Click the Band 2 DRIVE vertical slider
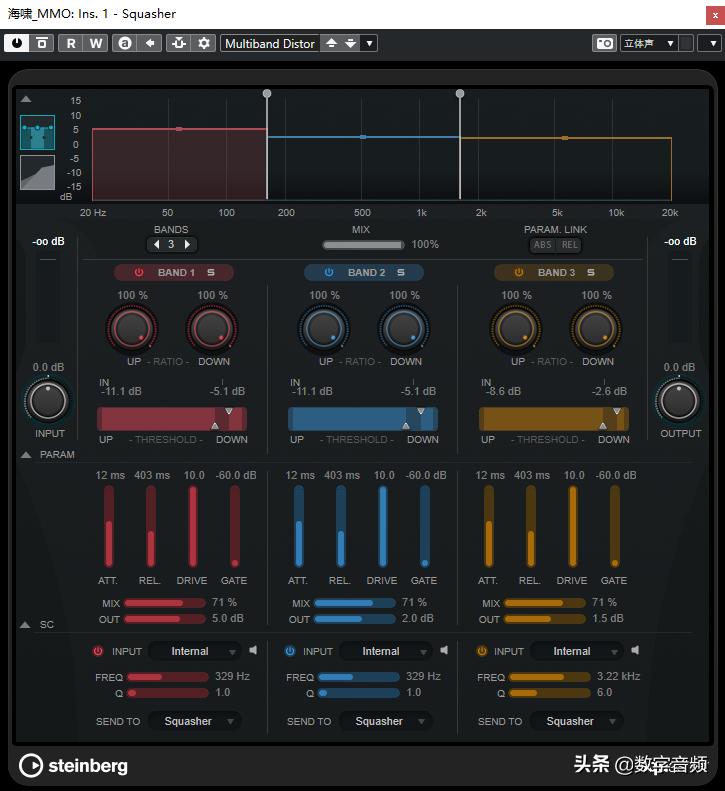725x791 pixels. 382,526
